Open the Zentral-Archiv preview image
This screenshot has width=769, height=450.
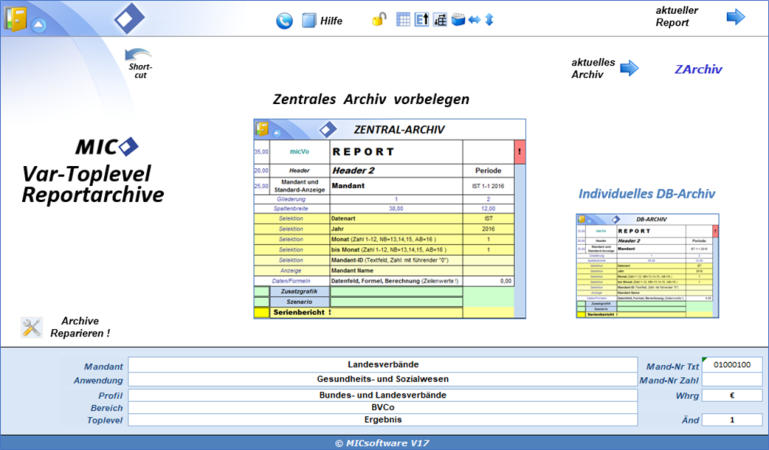[389, 219]
